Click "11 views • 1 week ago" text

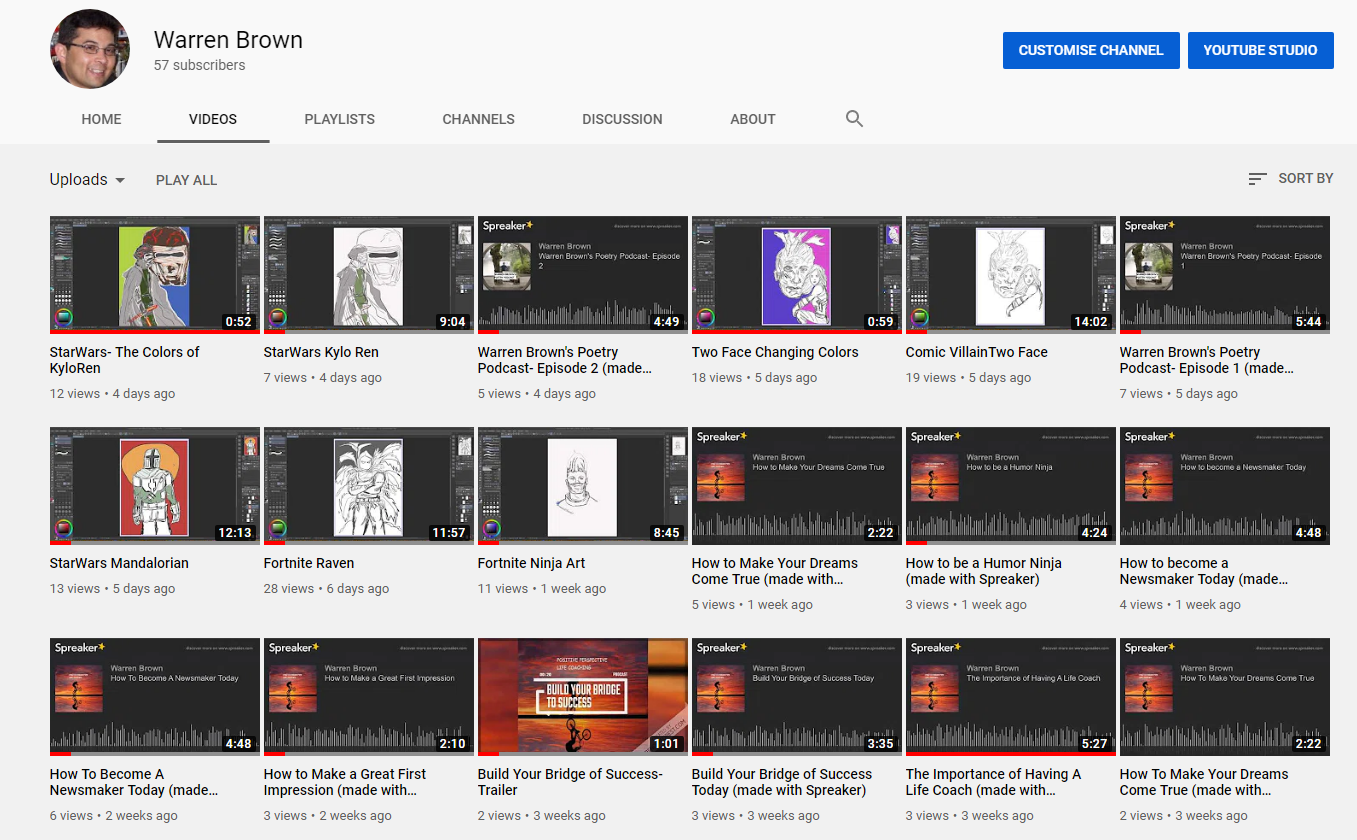point(542,589)
